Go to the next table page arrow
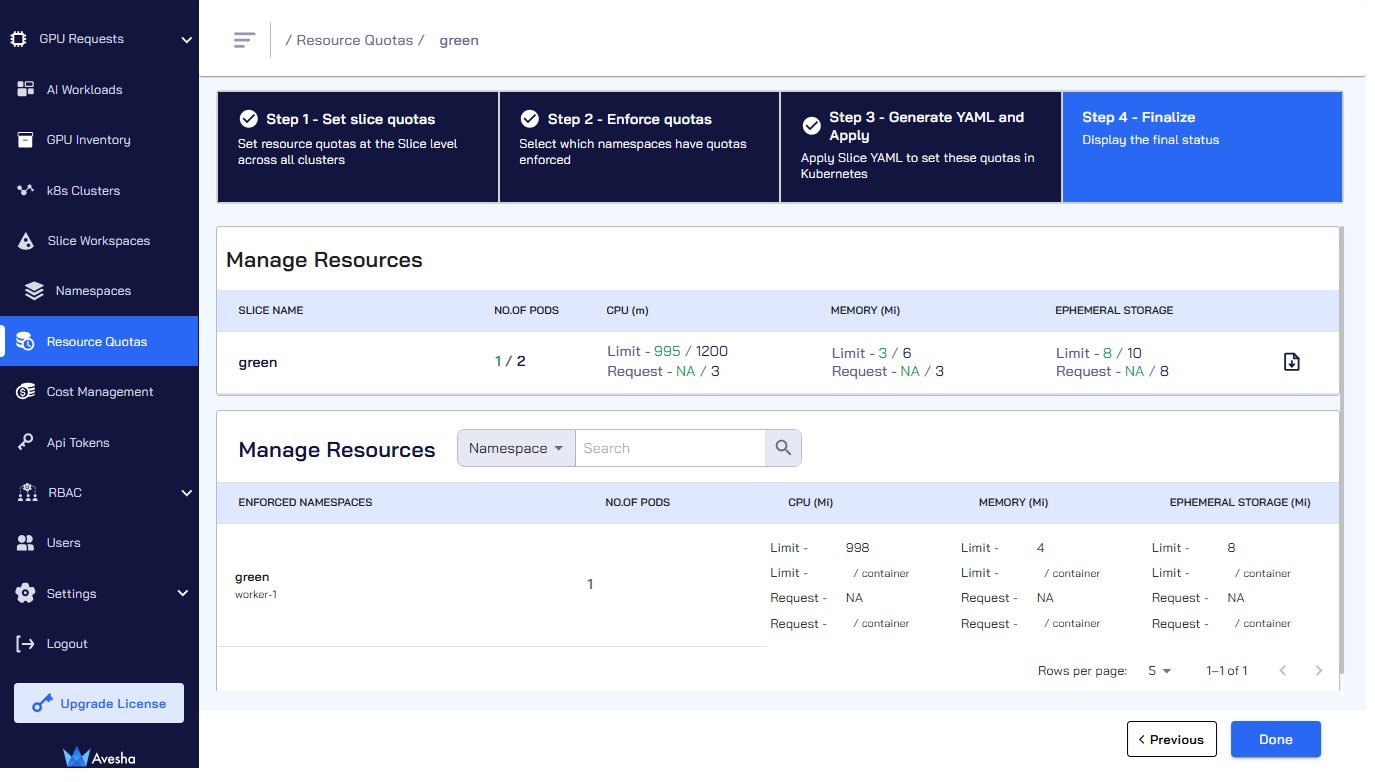 tap(1319, 671)
